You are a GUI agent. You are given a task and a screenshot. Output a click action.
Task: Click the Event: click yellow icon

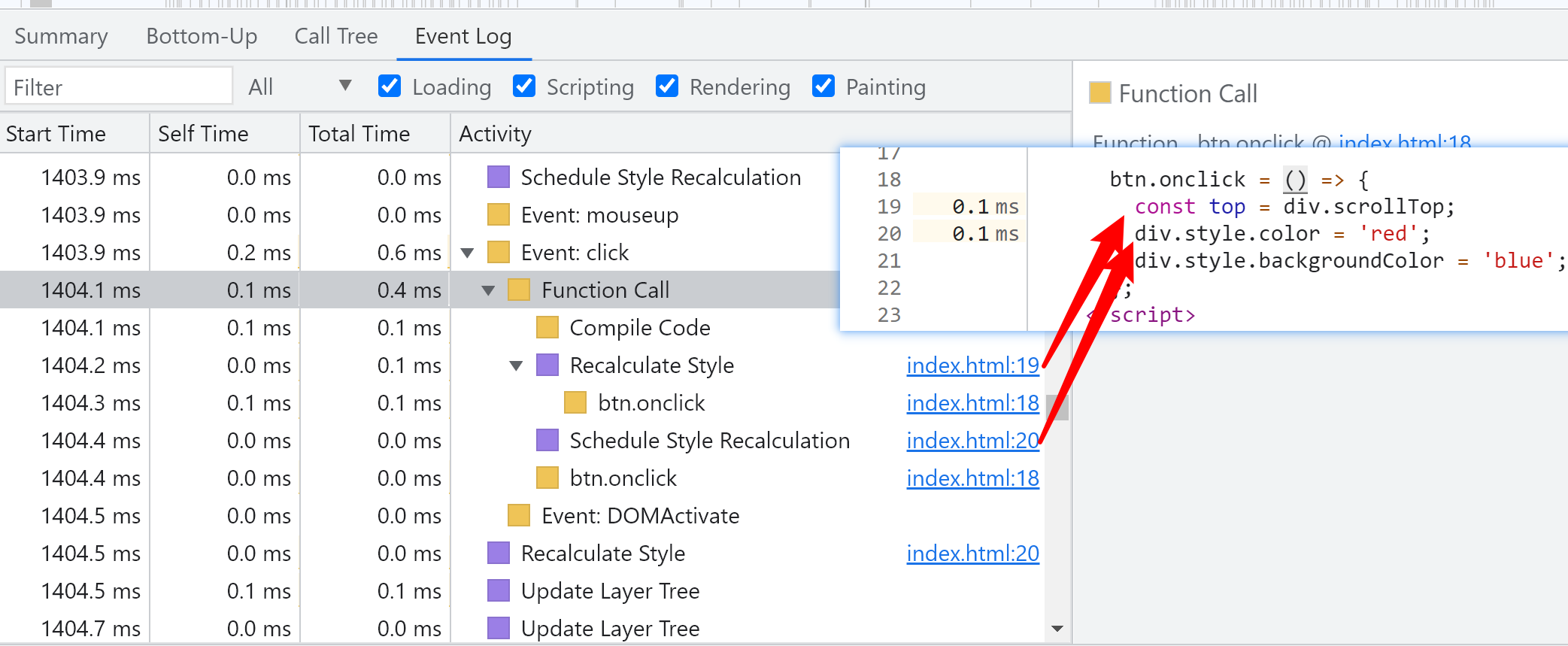click(499, 253)
